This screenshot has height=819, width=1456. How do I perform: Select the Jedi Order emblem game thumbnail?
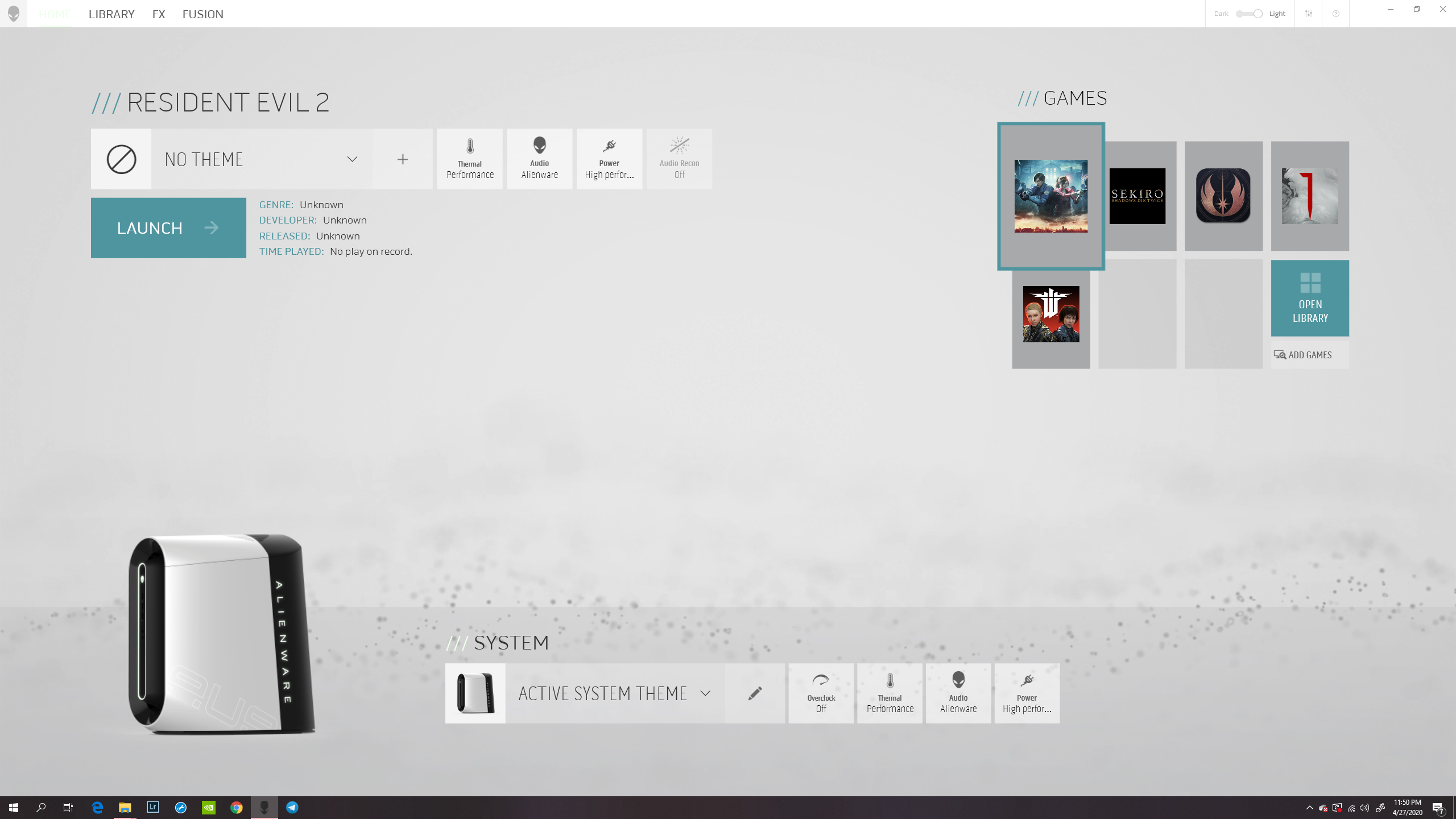coord(1223,196)
